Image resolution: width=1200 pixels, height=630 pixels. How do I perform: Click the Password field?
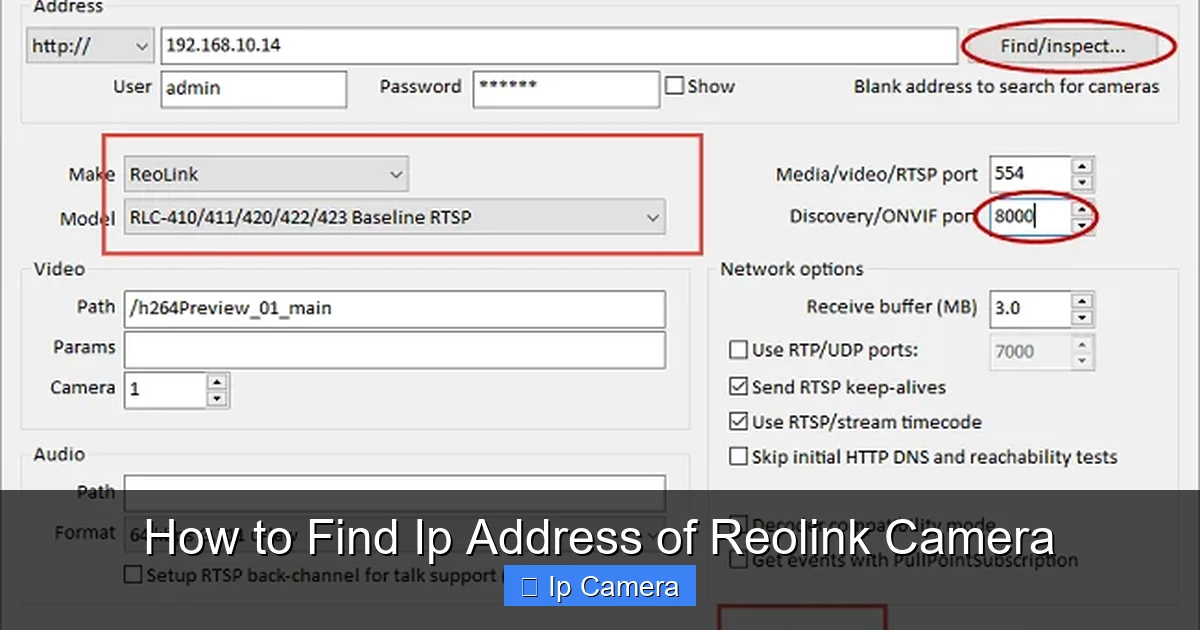[566, 88]
